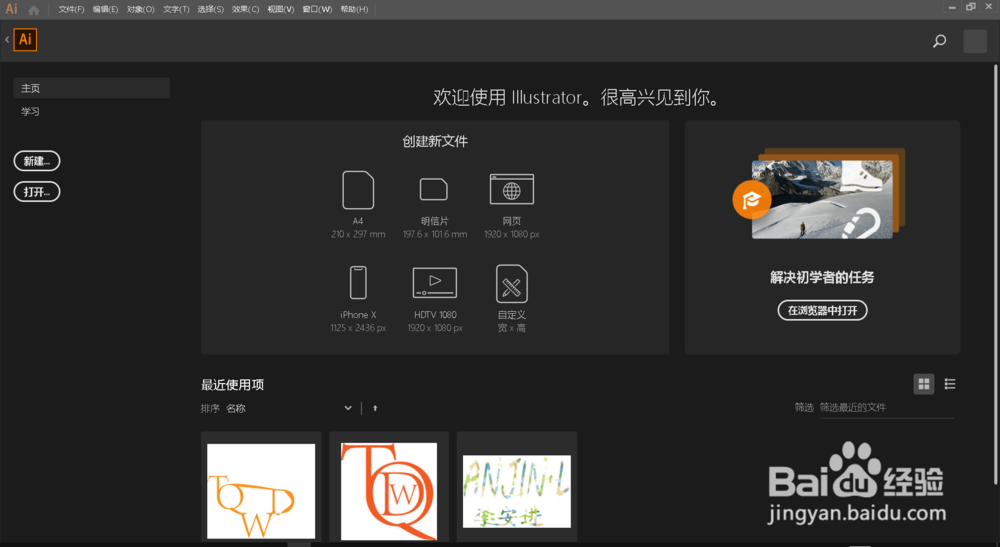The height and width of the screenshot is (547, 1000).
Task: Choose the 网页 web preset icon
Action: [511, 189]
